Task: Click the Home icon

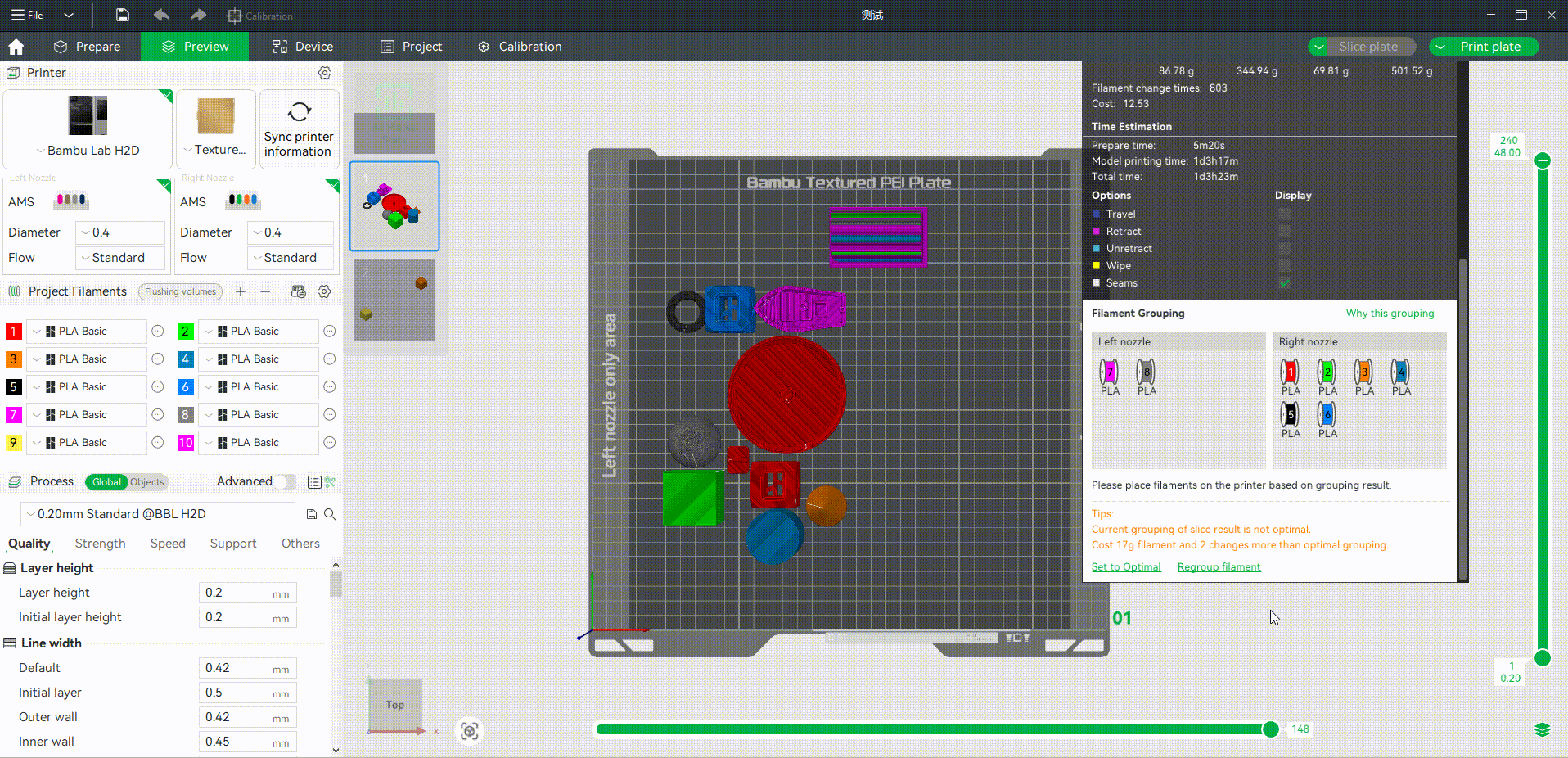Action: tap(16, 47)
